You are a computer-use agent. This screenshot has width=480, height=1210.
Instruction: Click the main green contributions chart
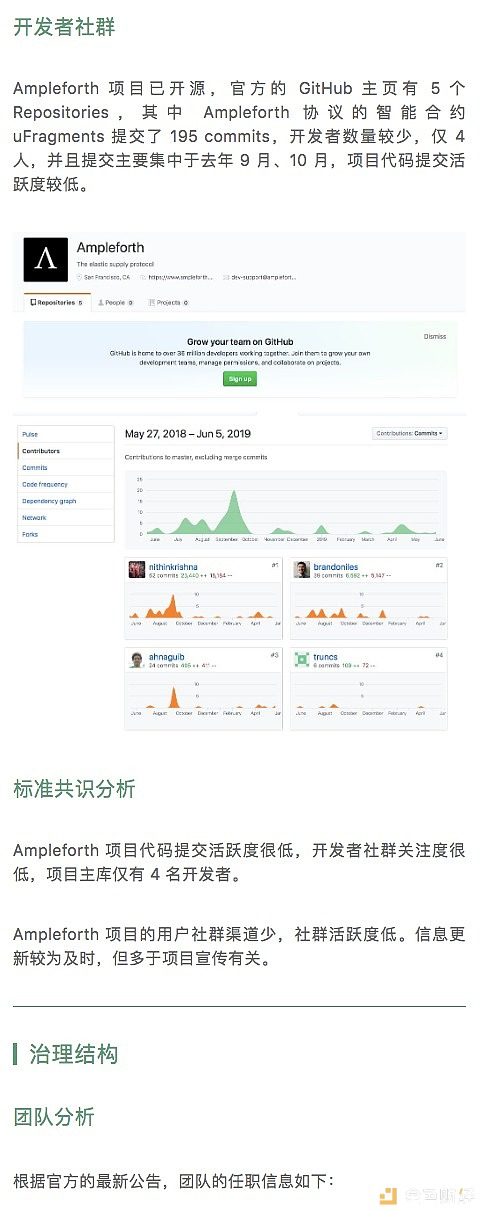click(x=286, y=507)
